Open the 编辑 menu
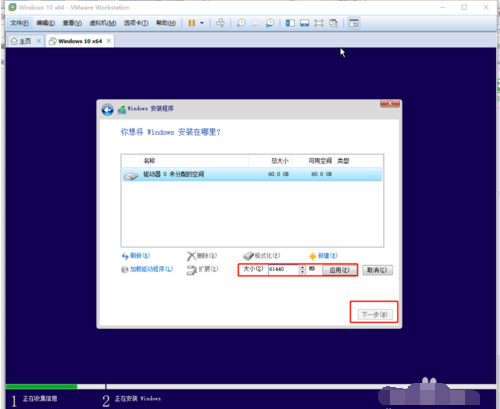500x409 pixels. coord(46,23)
